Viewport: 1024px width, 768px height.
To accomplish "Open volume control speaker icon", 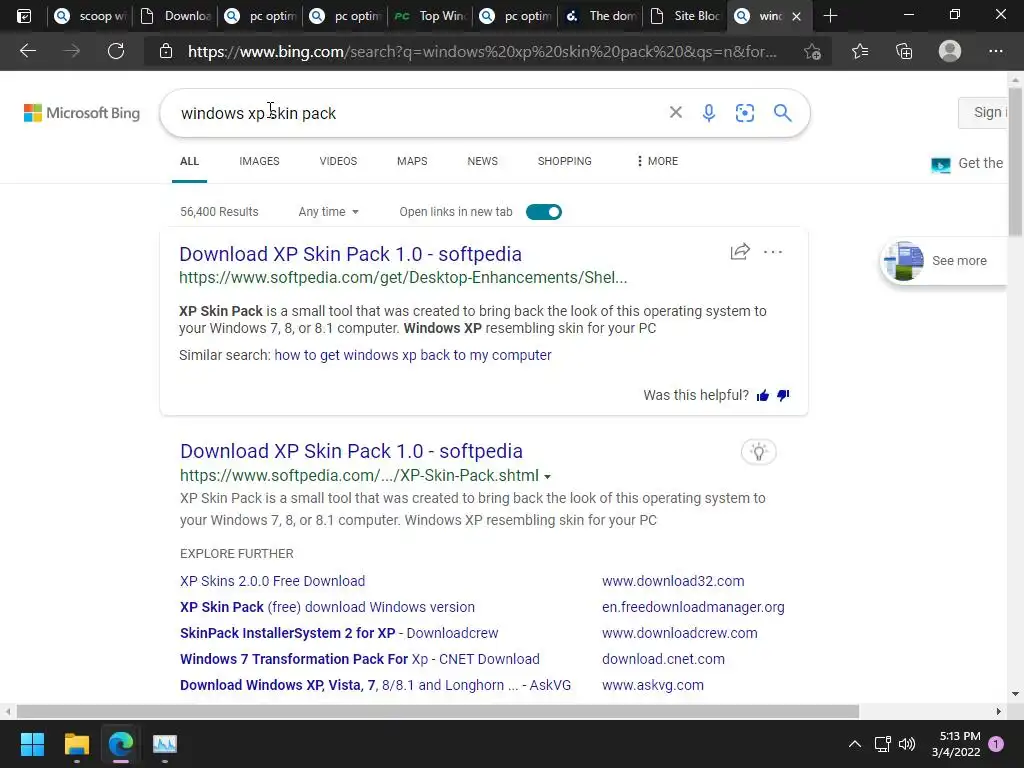I will point(906,744).
